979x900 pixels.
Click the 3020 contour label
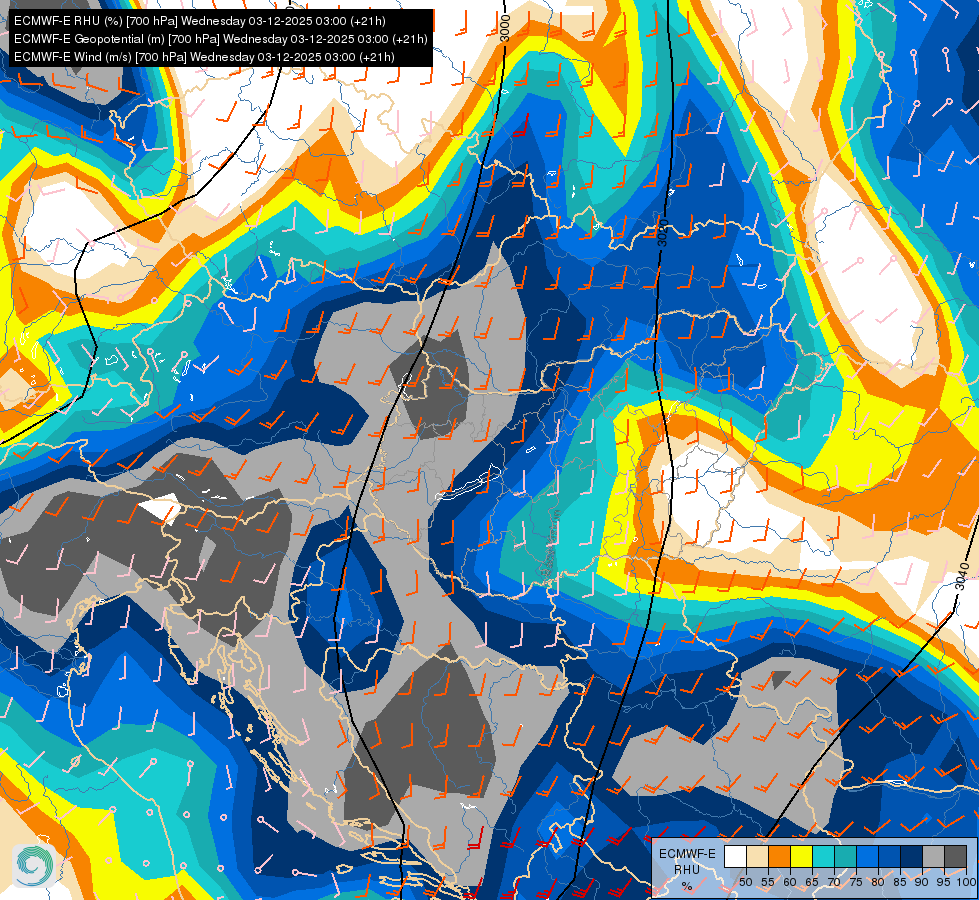click(663, 232)
